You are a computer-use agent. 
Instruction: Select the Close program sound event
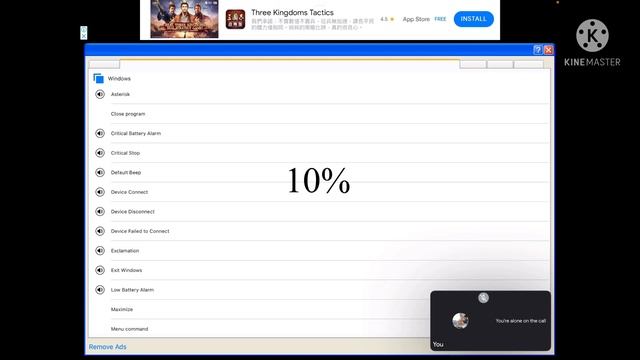click(128, 114)
